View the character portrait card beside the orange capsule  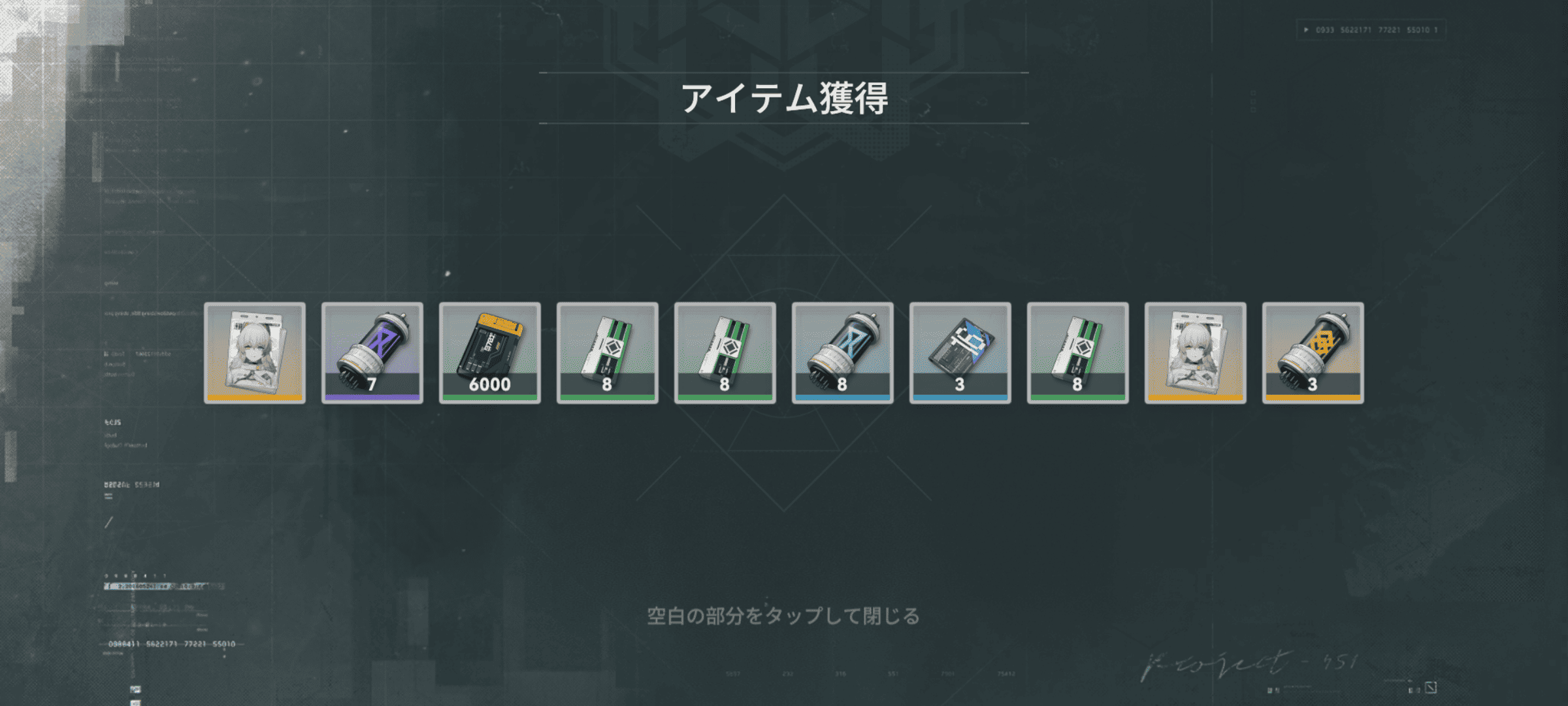coord(1196,353)
